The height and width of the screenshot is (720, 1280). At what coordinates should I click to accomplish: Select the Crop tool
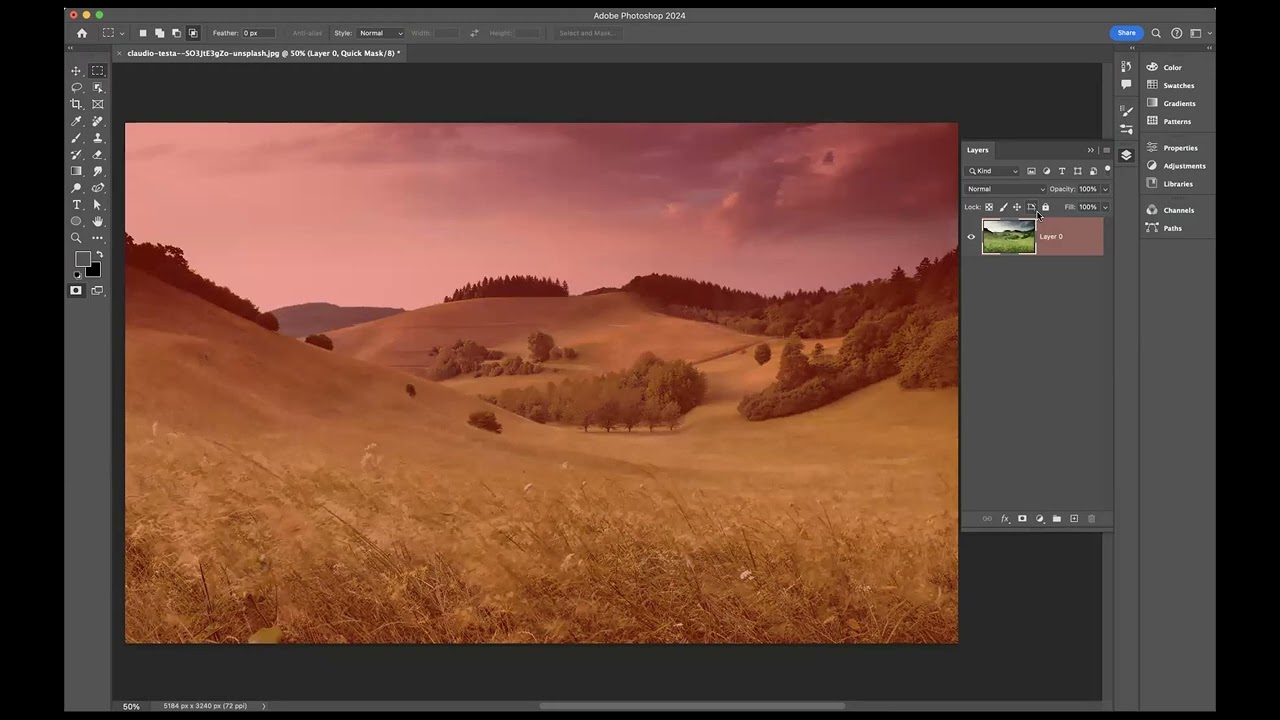coord(76,104)
